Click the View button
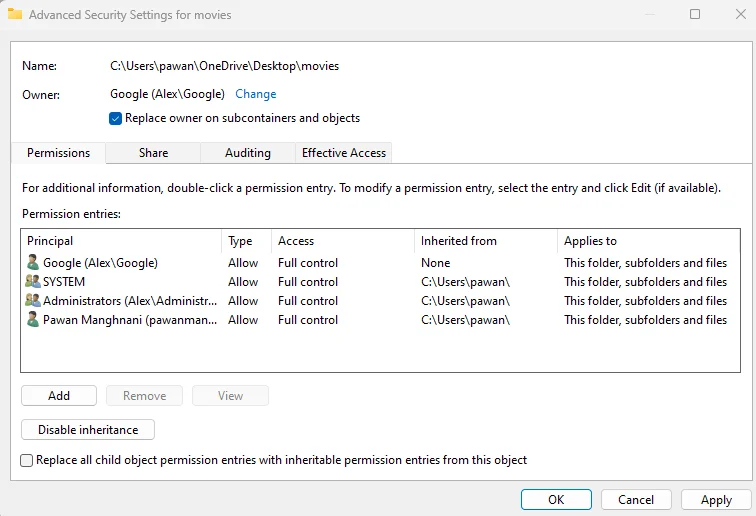 [230, 395]
